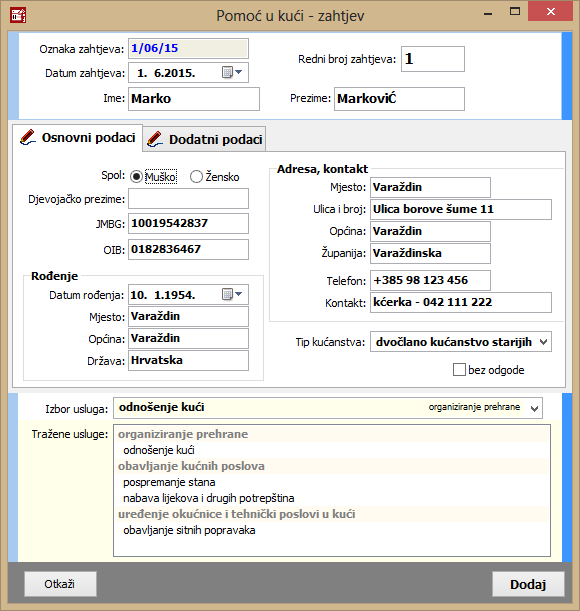Image resolution: width=580 pixels, height=611 pixels.
Task: Open the calendar icon for Datum rođenja
Action: 227,294
